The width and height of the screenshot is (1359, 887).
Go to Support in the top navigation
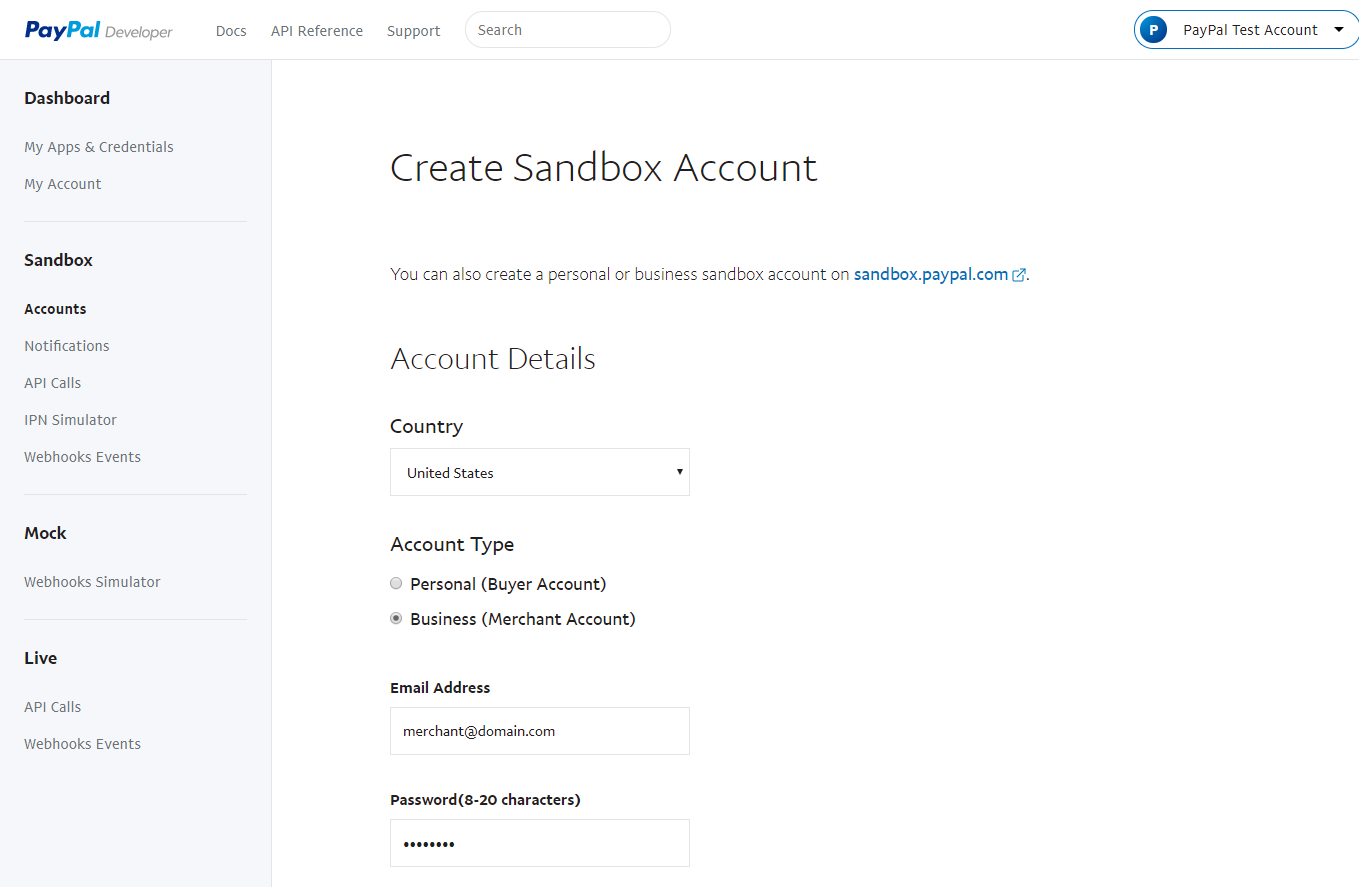pyautogui.click(x=414, y=31)
